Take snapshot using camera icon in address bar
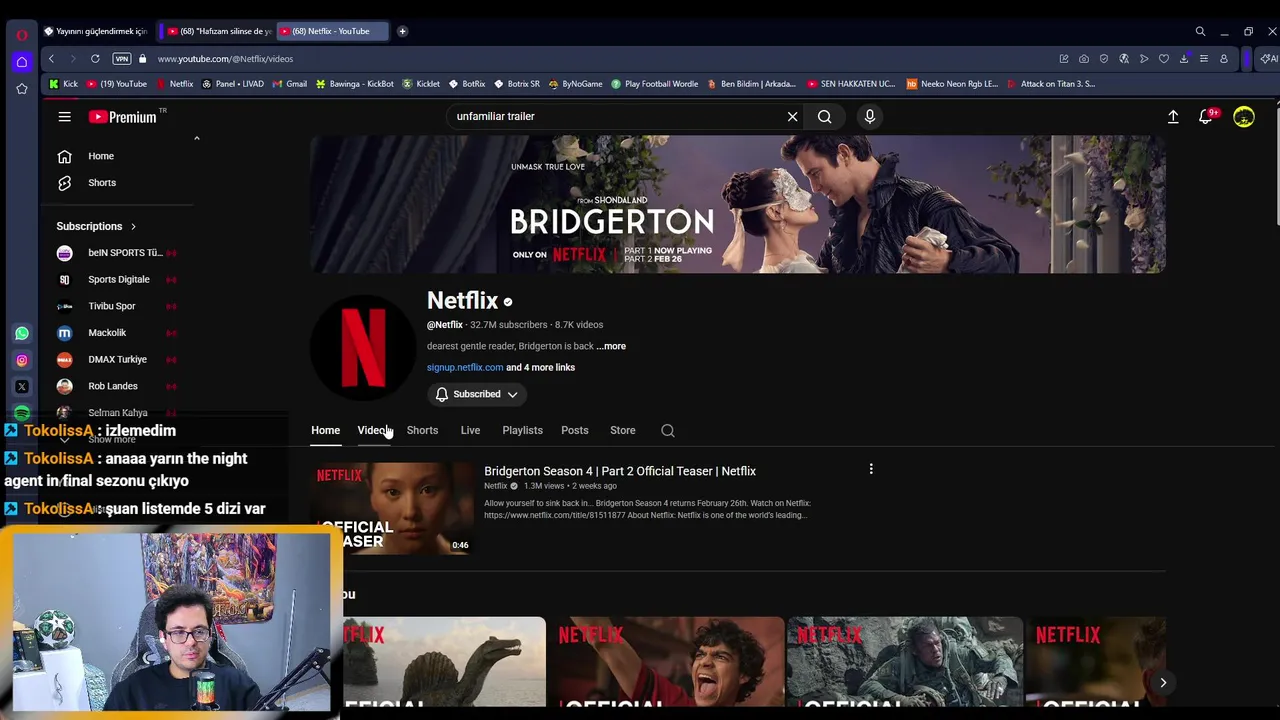Viewport: 1280px width, 720px height. pyautogui.click(x=1084, y=59)
